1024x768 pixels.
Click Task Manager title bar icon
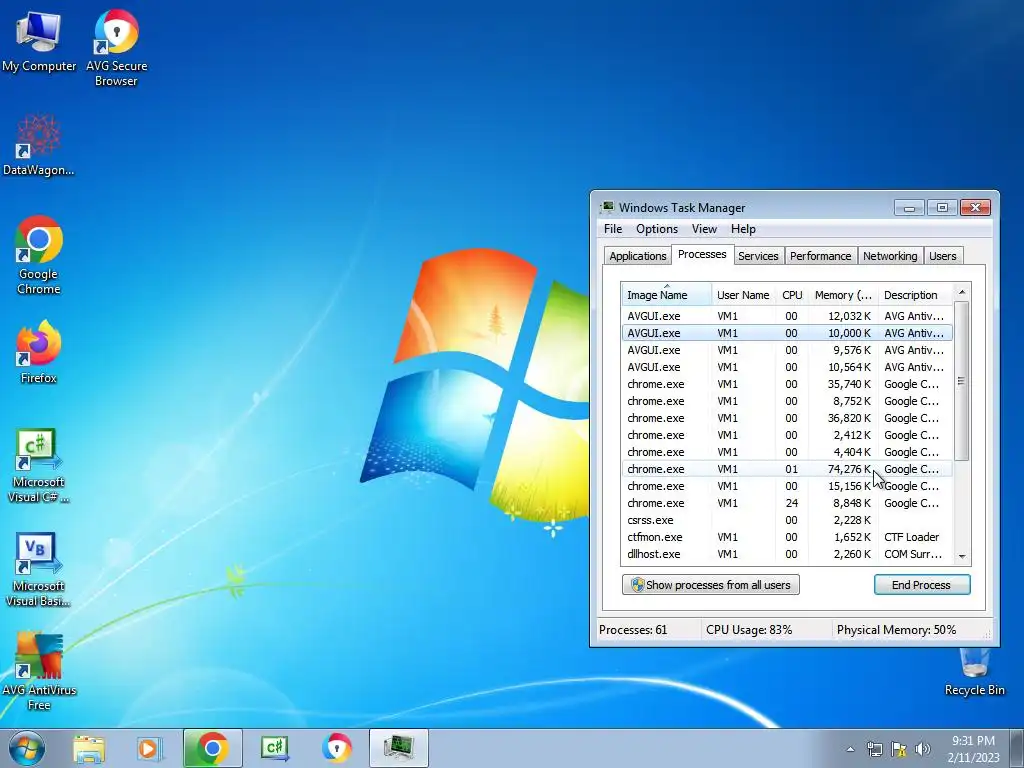coord(607,208)
